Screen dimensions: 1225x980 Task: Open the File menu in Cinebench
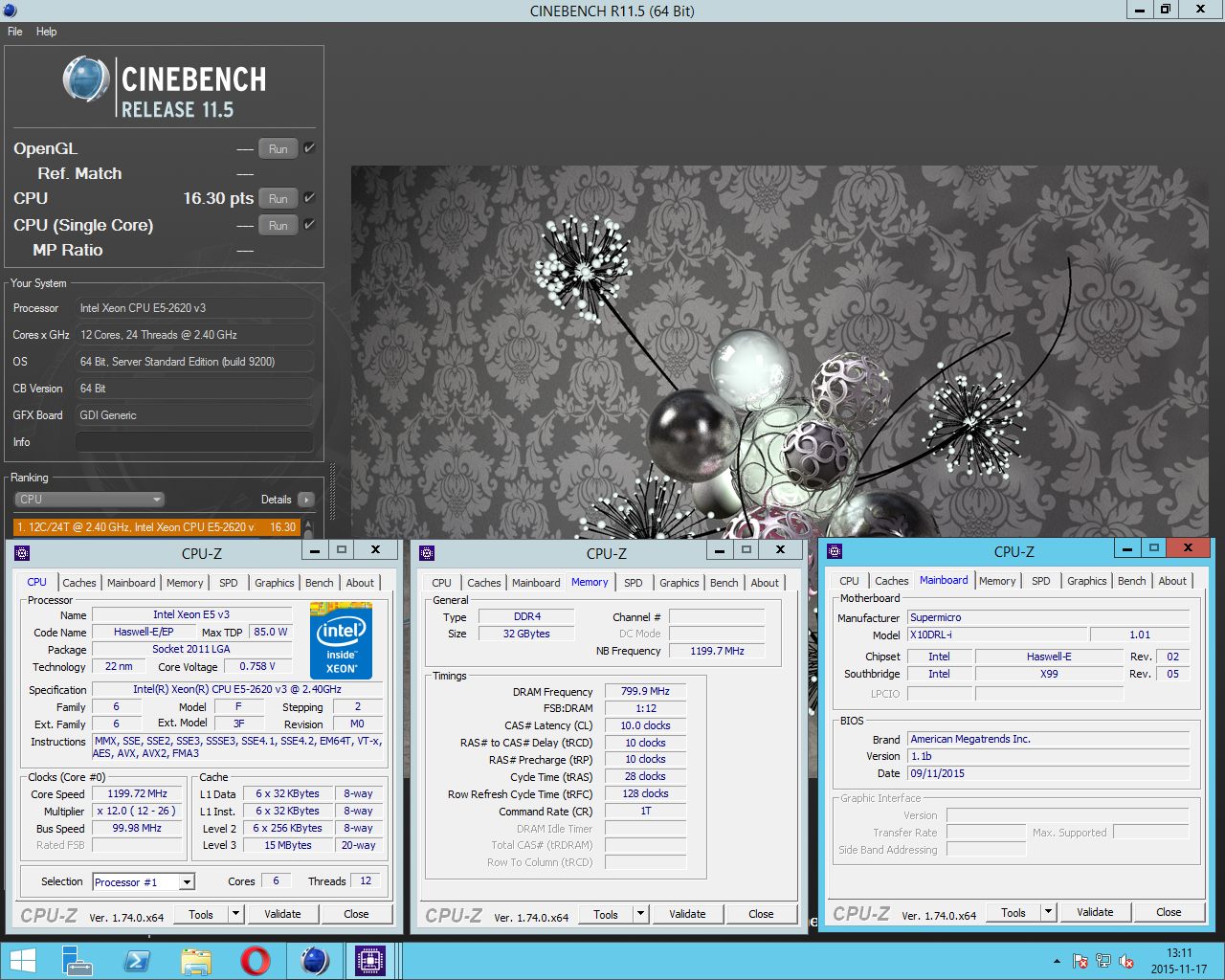point(15,32)
